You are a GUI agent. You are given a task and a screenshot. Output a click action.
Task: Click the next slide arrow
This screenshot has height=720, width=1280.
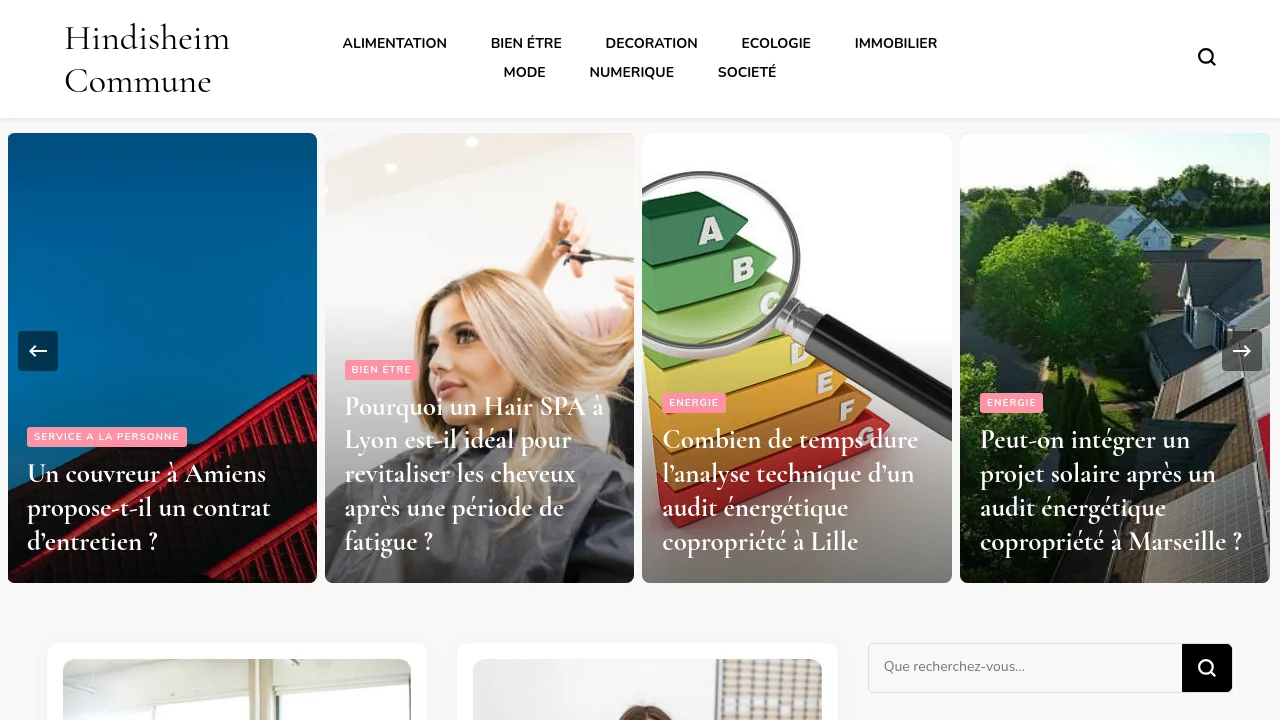[1242, 351]
